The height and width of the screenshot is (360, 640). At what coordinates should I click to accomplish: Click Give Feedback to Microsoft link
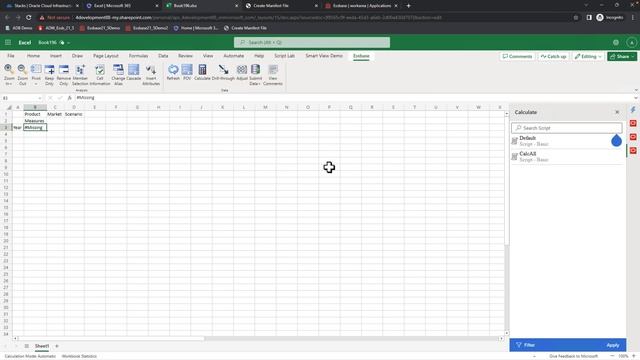point(573,356)
